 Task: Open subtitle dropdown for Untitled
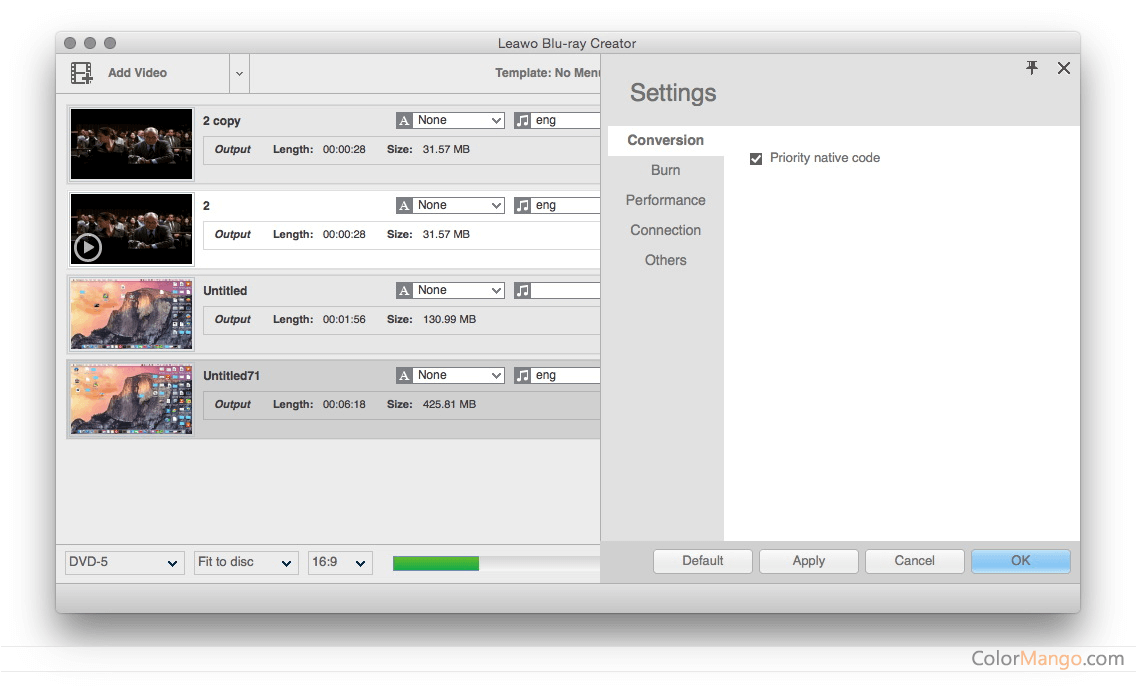click(459, 290)
